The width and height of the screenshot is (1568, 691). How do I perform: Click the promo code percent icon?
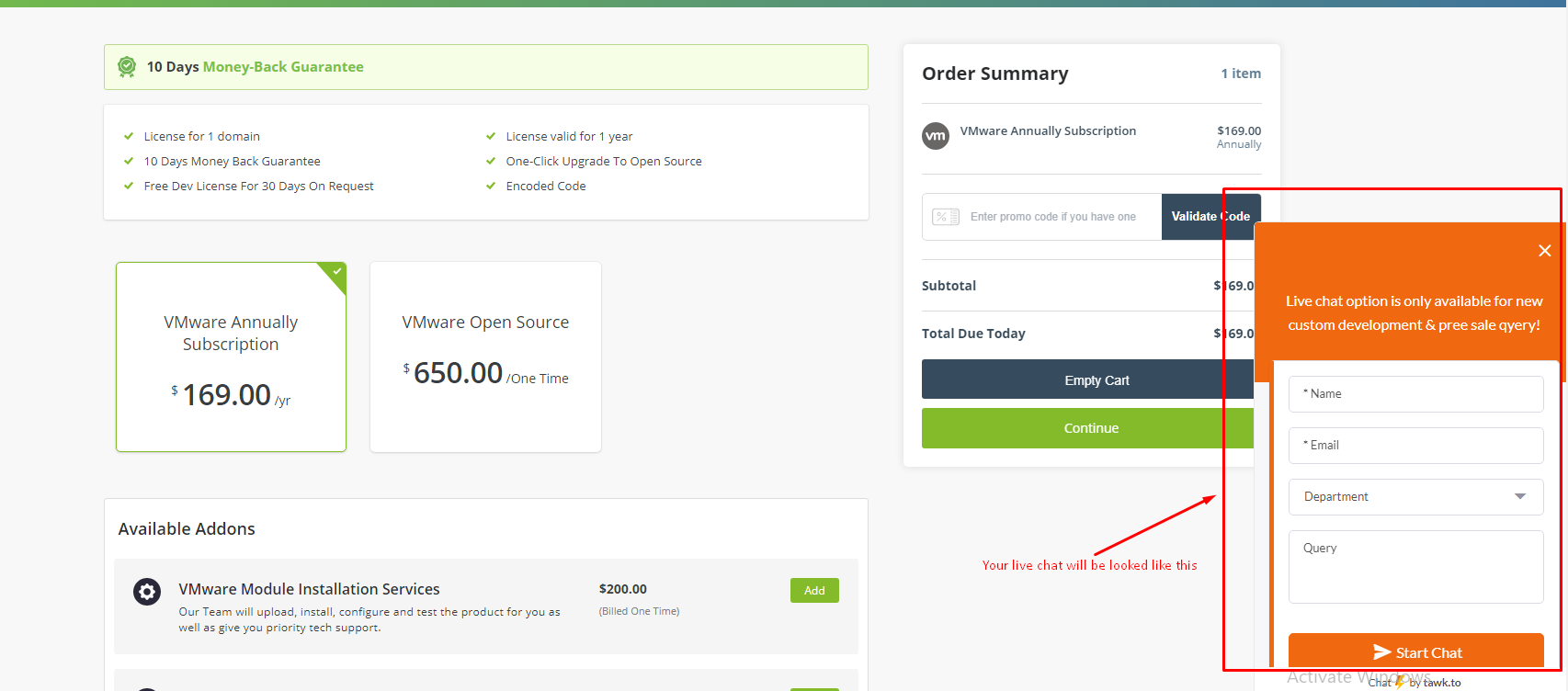(x=946, y=217)
